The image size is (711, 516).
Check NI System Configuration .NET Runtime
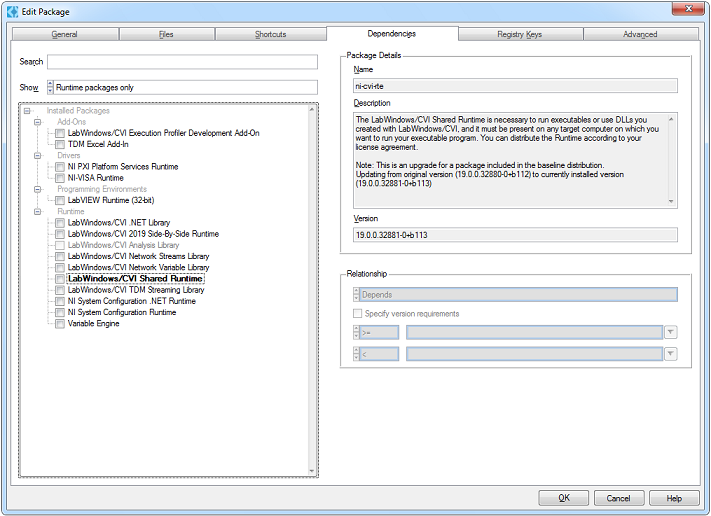[x=60, y=301]
